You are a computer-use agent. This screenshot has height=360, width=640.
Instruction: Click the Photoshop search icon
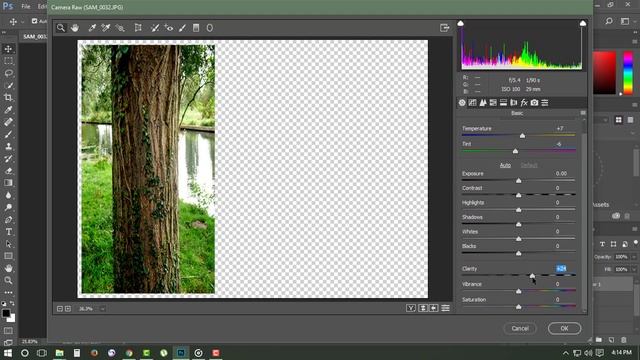pos(609,21)
